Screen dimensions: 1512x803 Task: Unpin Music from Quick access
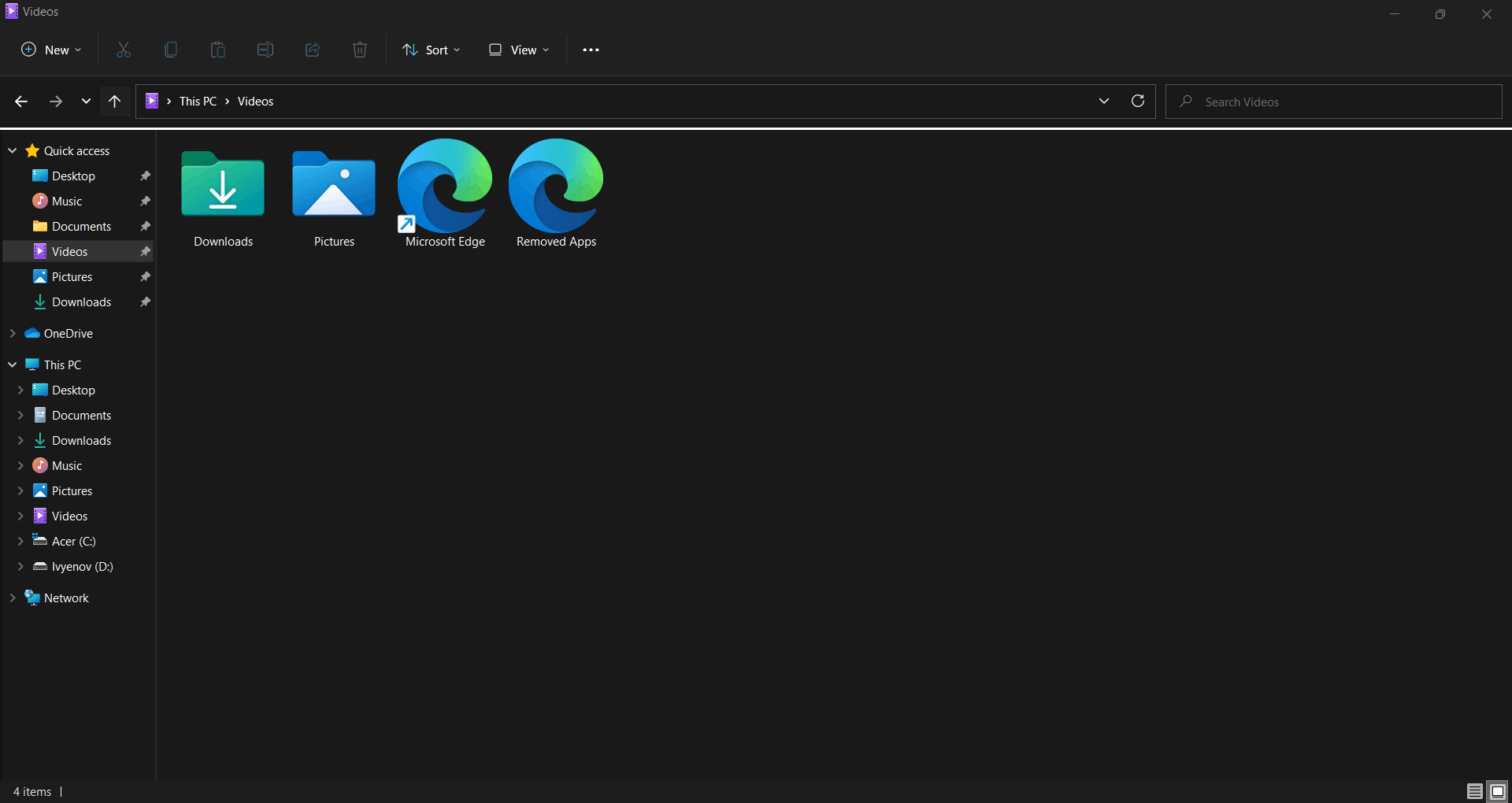(145, 201)
